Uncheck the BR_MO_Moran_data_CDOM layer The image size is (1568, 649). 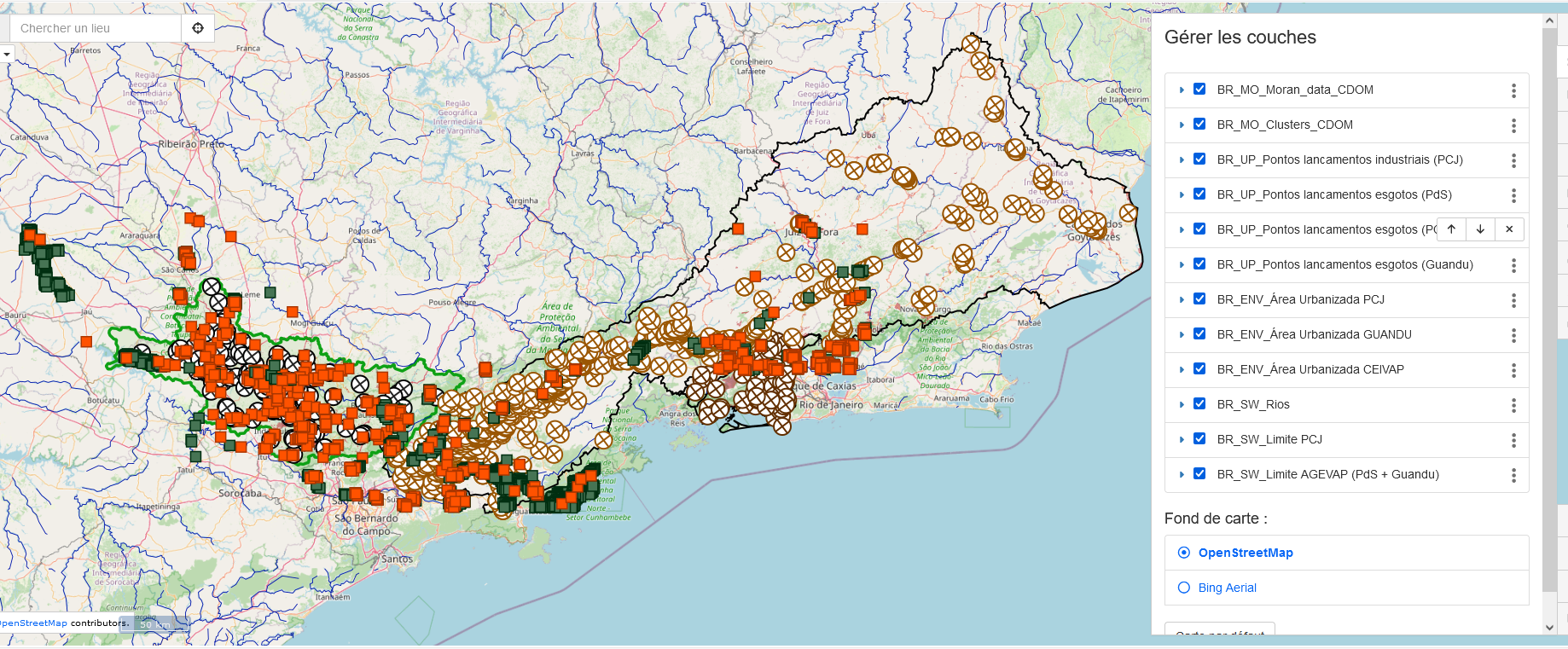(1199, 90)
